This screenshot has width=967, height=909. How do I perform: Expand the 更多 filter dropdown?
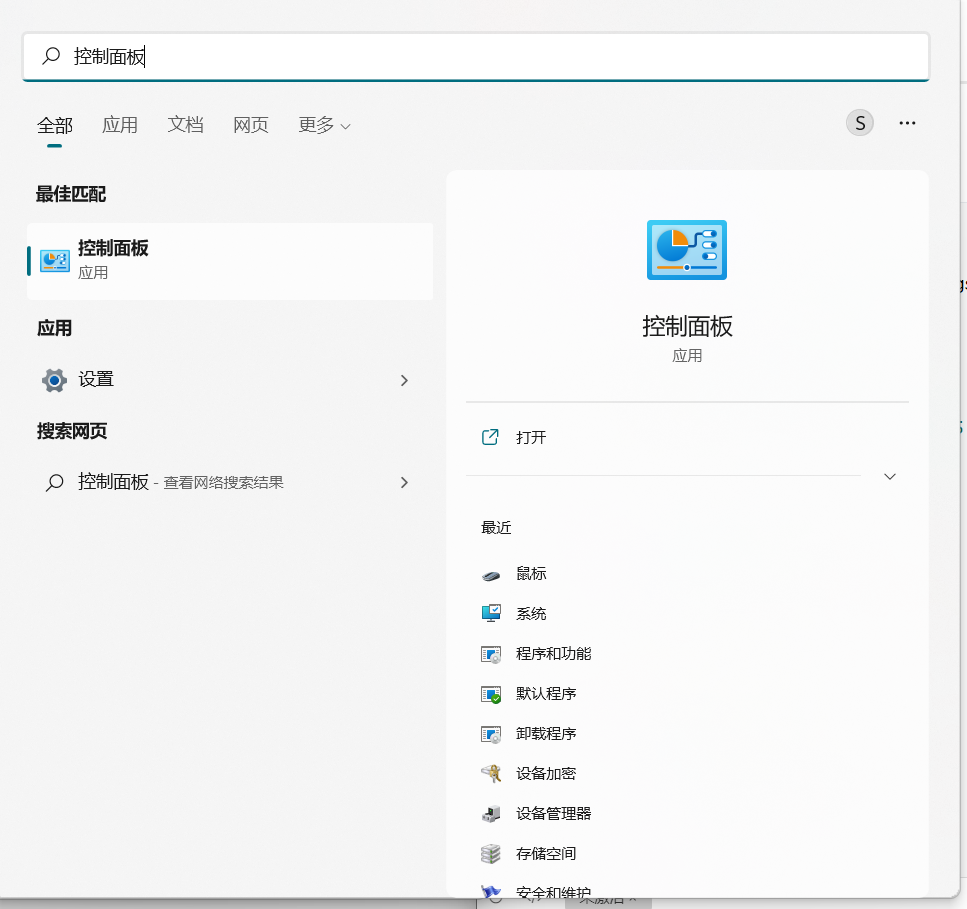coord(324,125)
